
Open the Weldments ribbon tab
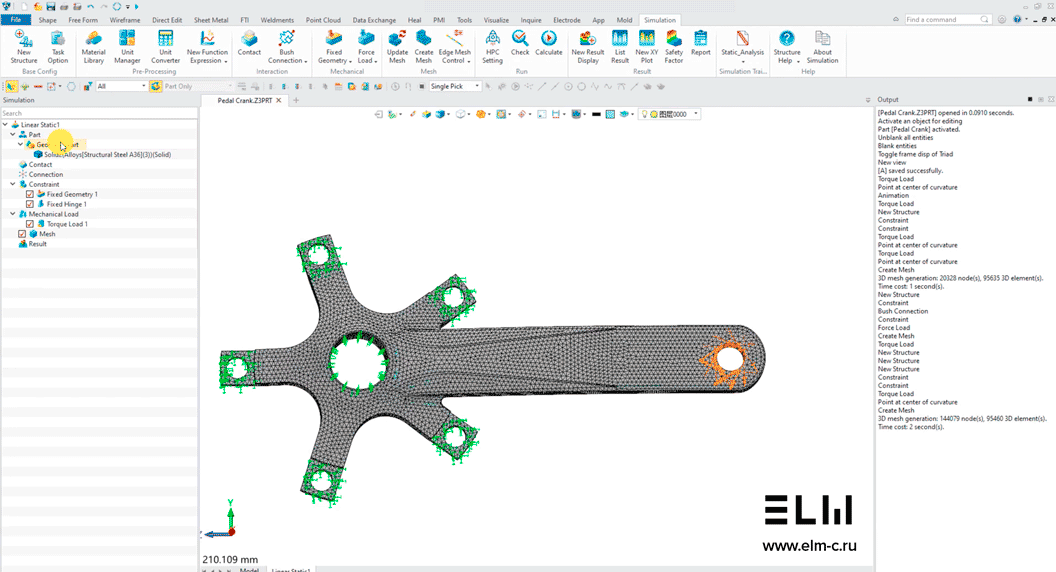pyautogui.click(x=277, y=20)
